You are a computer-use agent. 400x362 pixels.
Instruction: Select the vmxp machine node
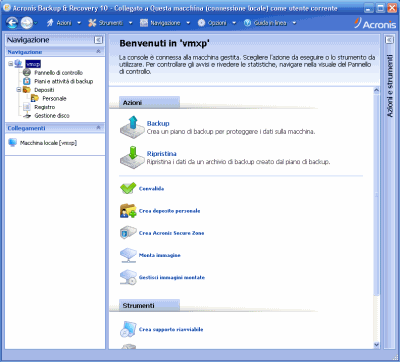coord(33,64)
